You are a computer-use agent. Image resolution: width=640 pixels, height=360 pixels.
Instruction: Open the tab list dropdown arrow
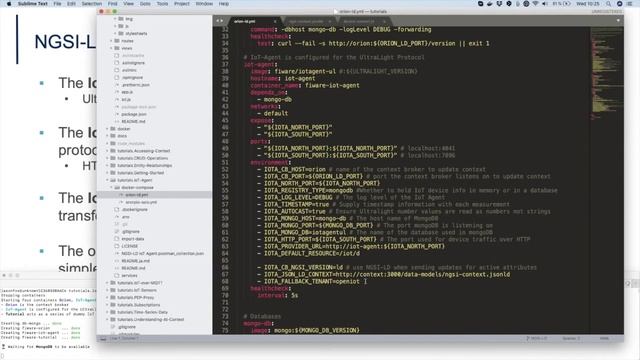pyautogui.click(x=618, y=20)
